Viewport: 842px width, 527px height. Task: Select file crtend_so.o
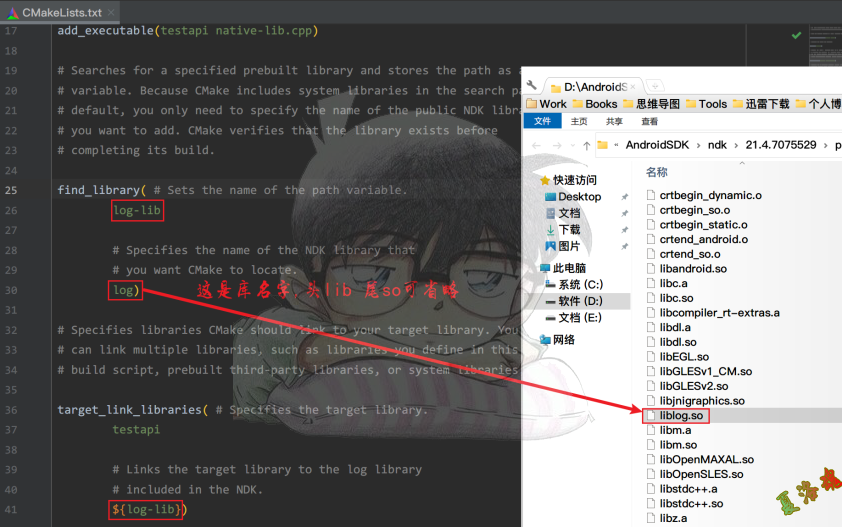click(x=684, y=254)
